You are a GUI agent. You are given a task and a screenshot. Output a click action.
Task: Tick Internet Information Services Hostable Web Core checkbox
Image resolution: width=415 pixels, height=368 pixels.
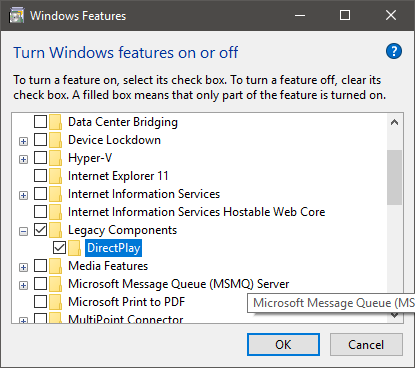[x=40, y=212]
